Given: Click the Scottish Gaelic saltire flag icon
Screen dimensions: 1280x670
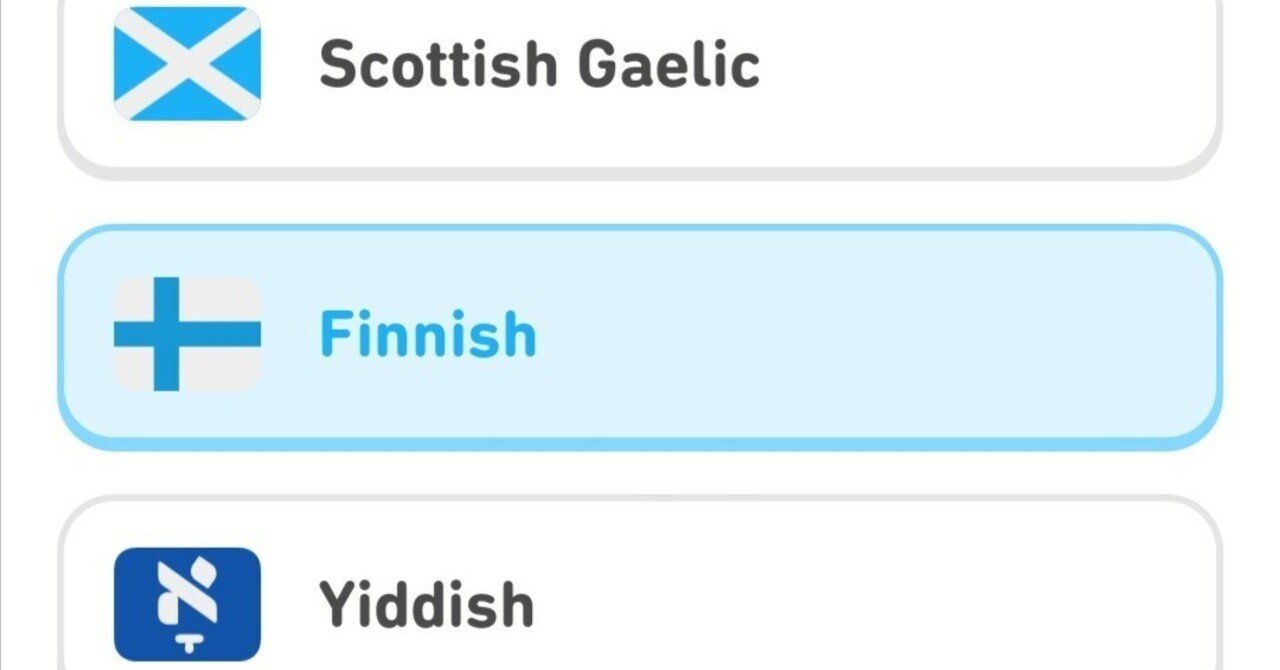Looking at the screenshot, I should pyautogui.click(x=187, y=64).
